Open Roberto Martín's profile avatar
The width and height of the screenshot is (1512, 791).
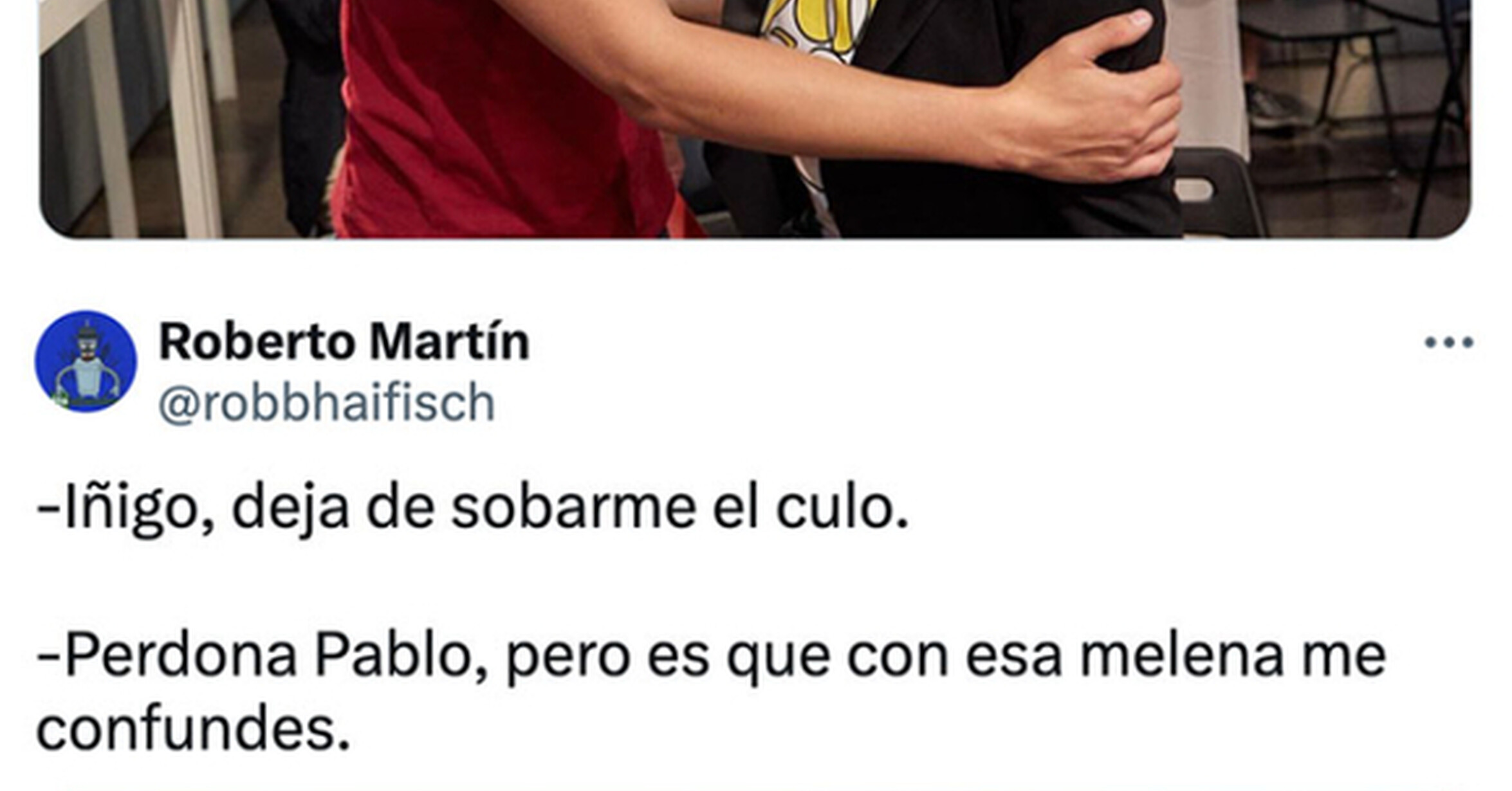click(x=86, y=361)
